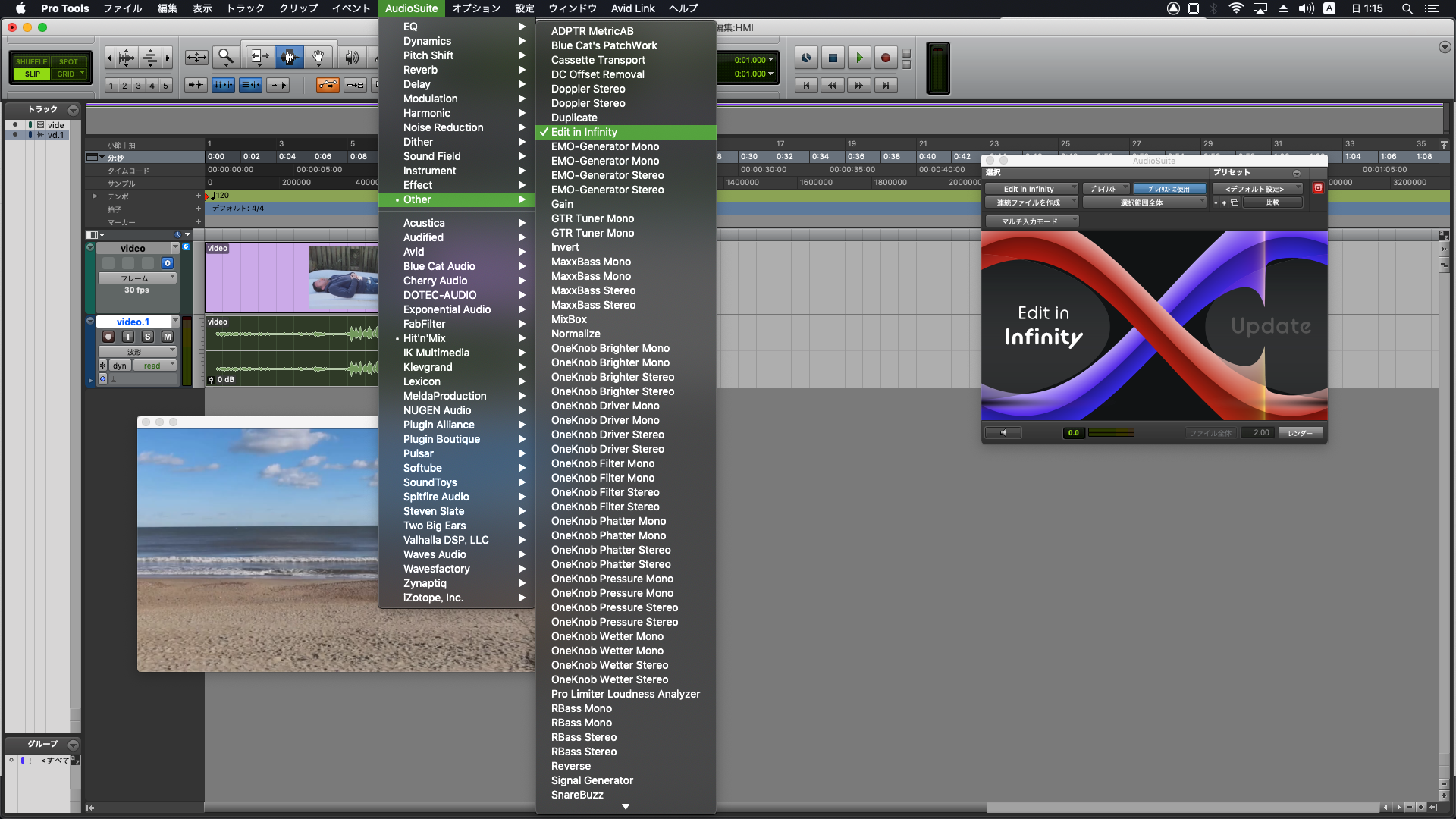Click the horizontal zoom toggle arrows icon
The width and height of the screenshot is (1456, 819).
coord(196,58)
